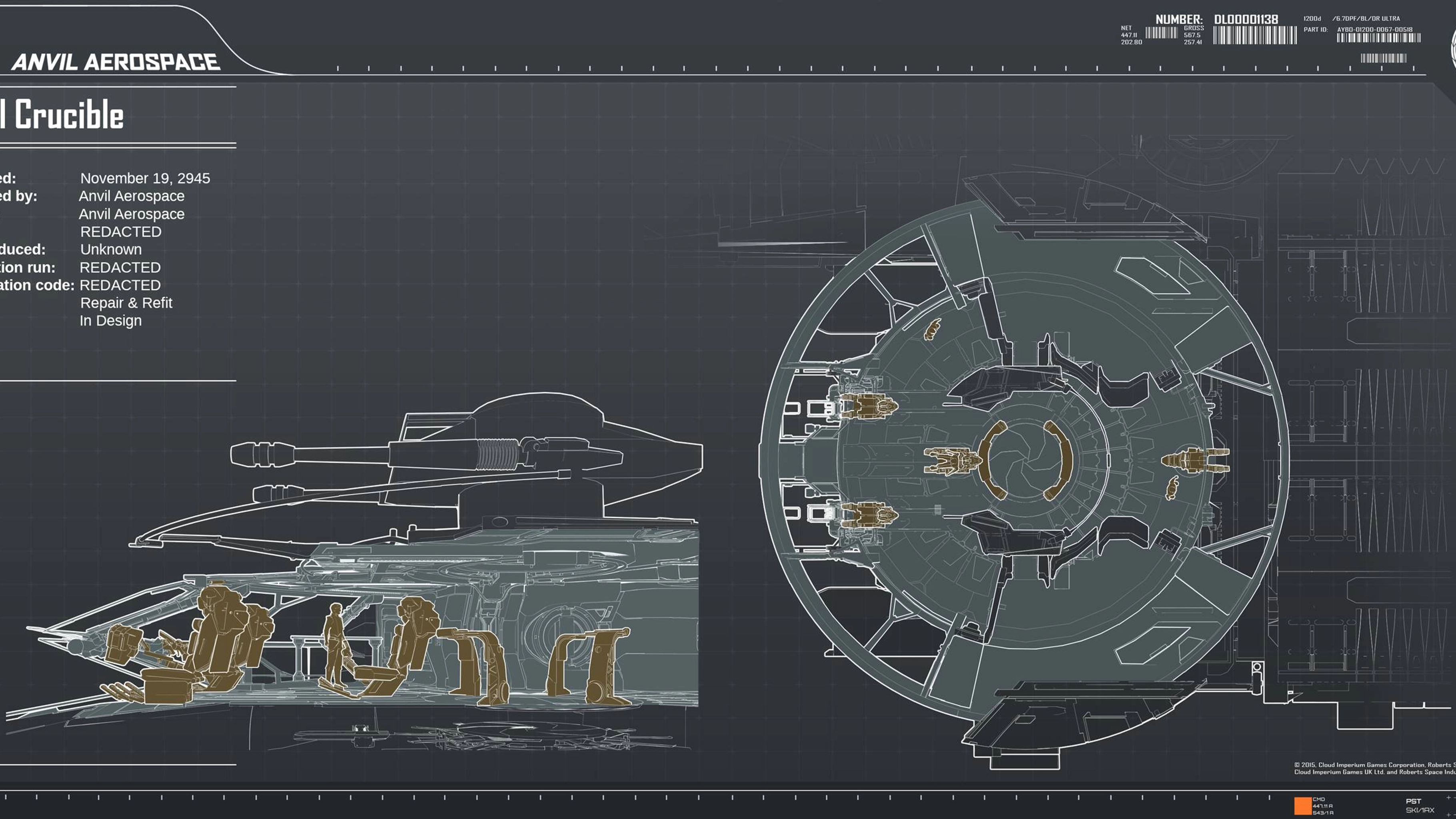Click the orange CMD square

pos(1302,805)
